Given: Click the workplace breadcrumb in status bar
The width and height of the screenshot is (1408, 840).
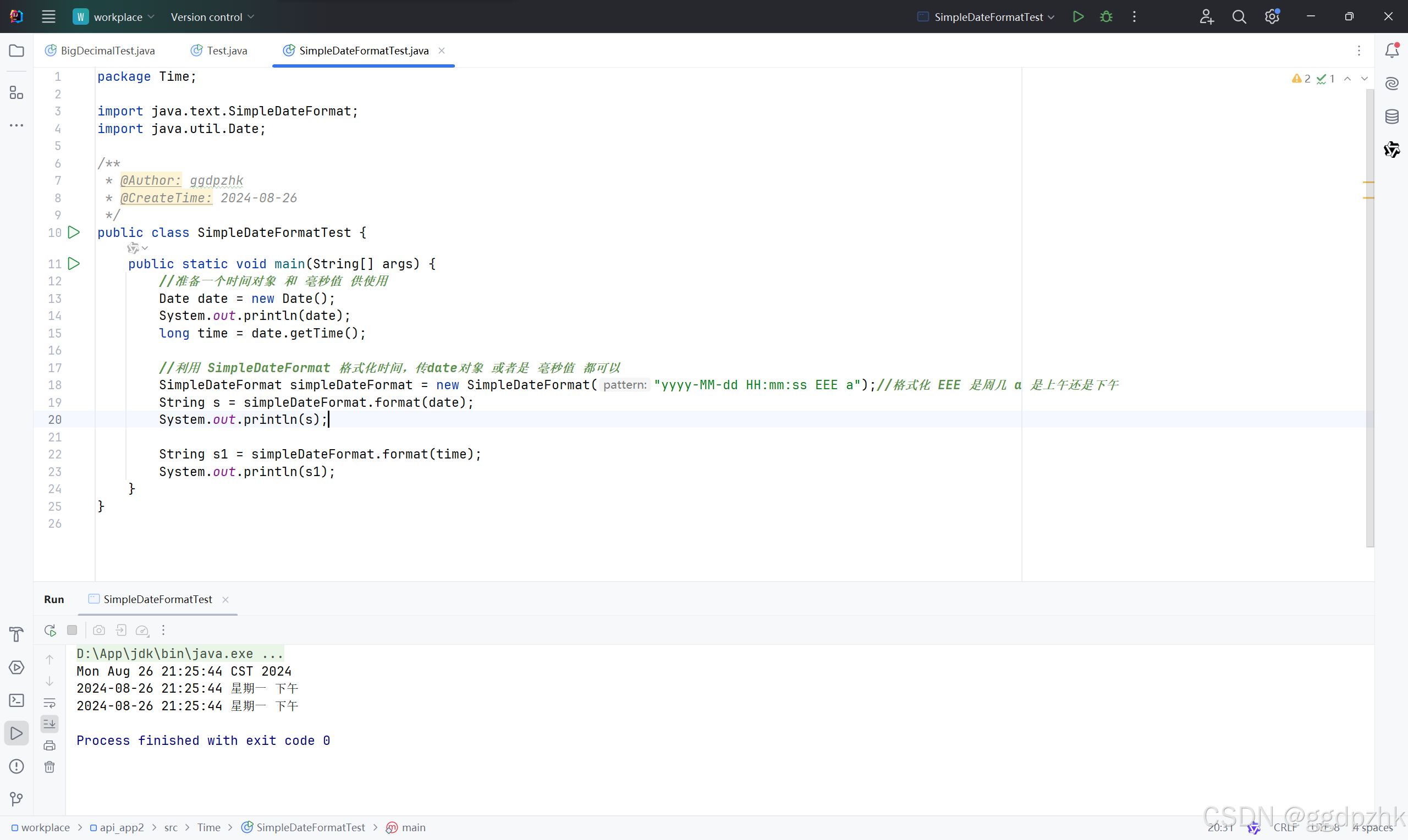Looking at the screenshot, I should [41, 827].
